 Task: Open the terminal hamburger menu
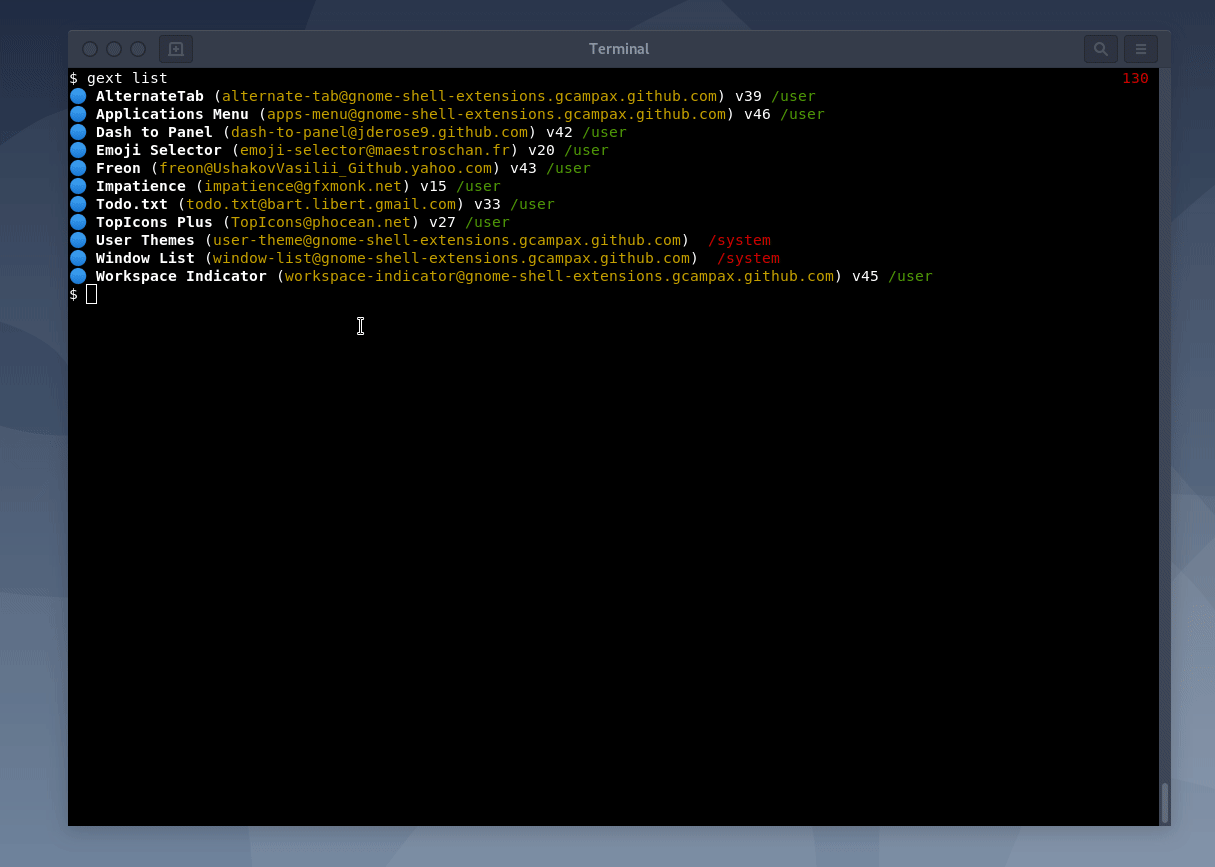1141,49
